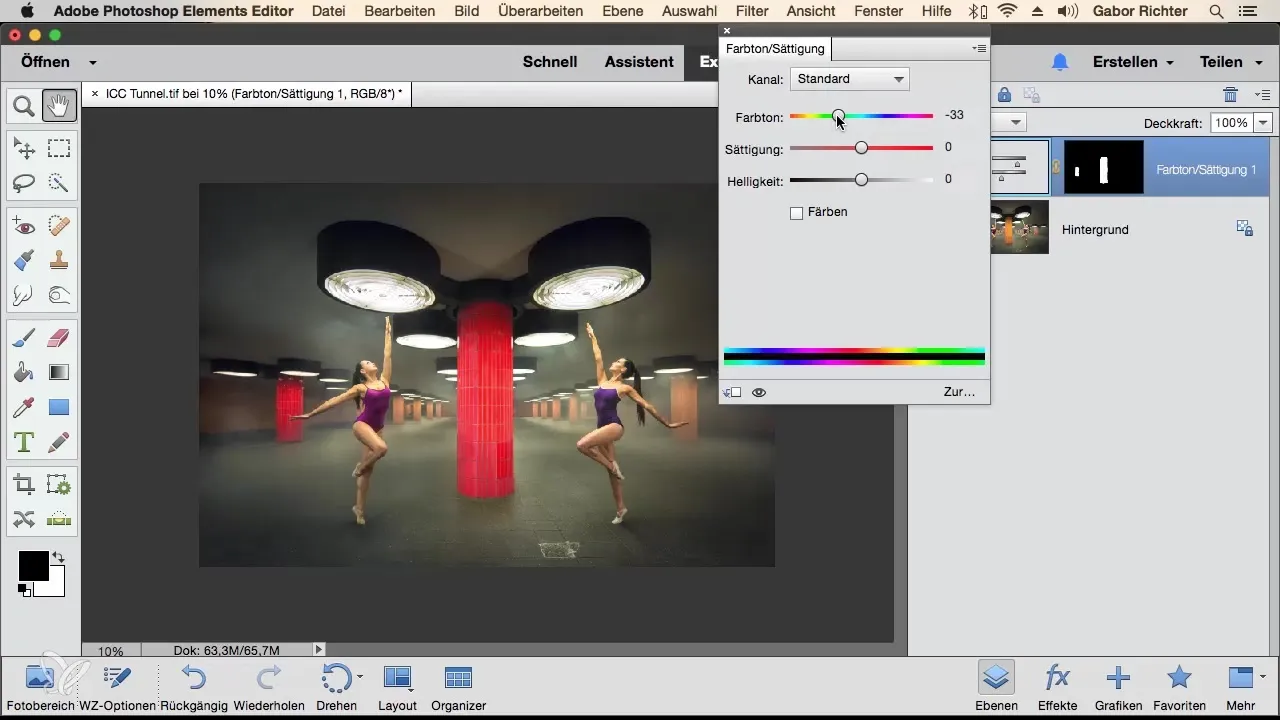Open the Organizer
This screenshot has width=1280, height=720.
click(x=458, y=686)
